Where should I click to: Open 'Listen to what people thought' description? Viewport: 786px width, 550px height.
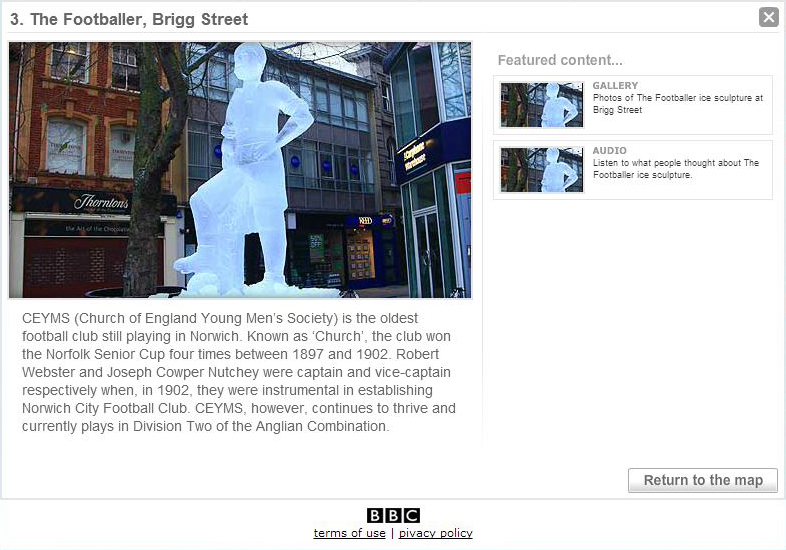676,169
